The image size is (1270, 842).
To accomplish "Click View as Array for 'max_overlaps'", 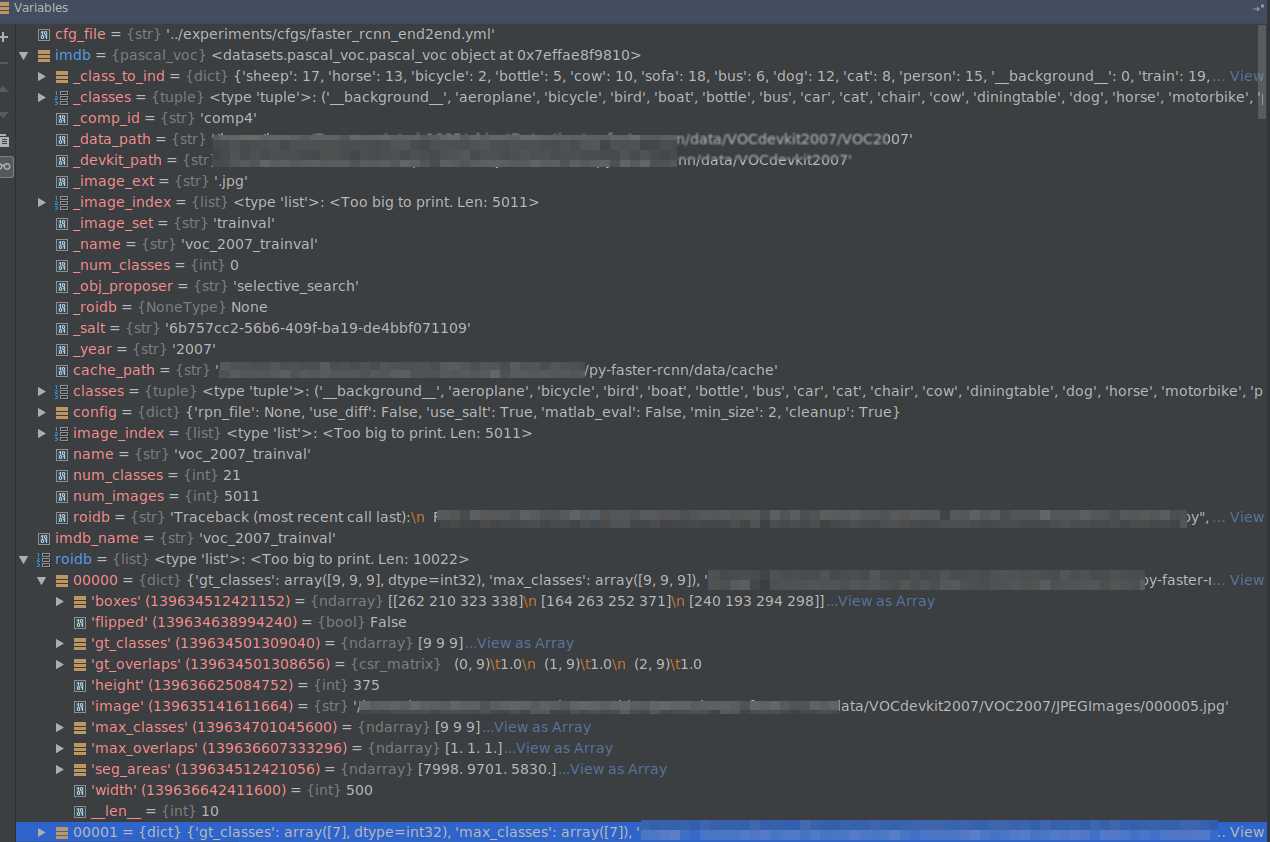I will [564, 748].
